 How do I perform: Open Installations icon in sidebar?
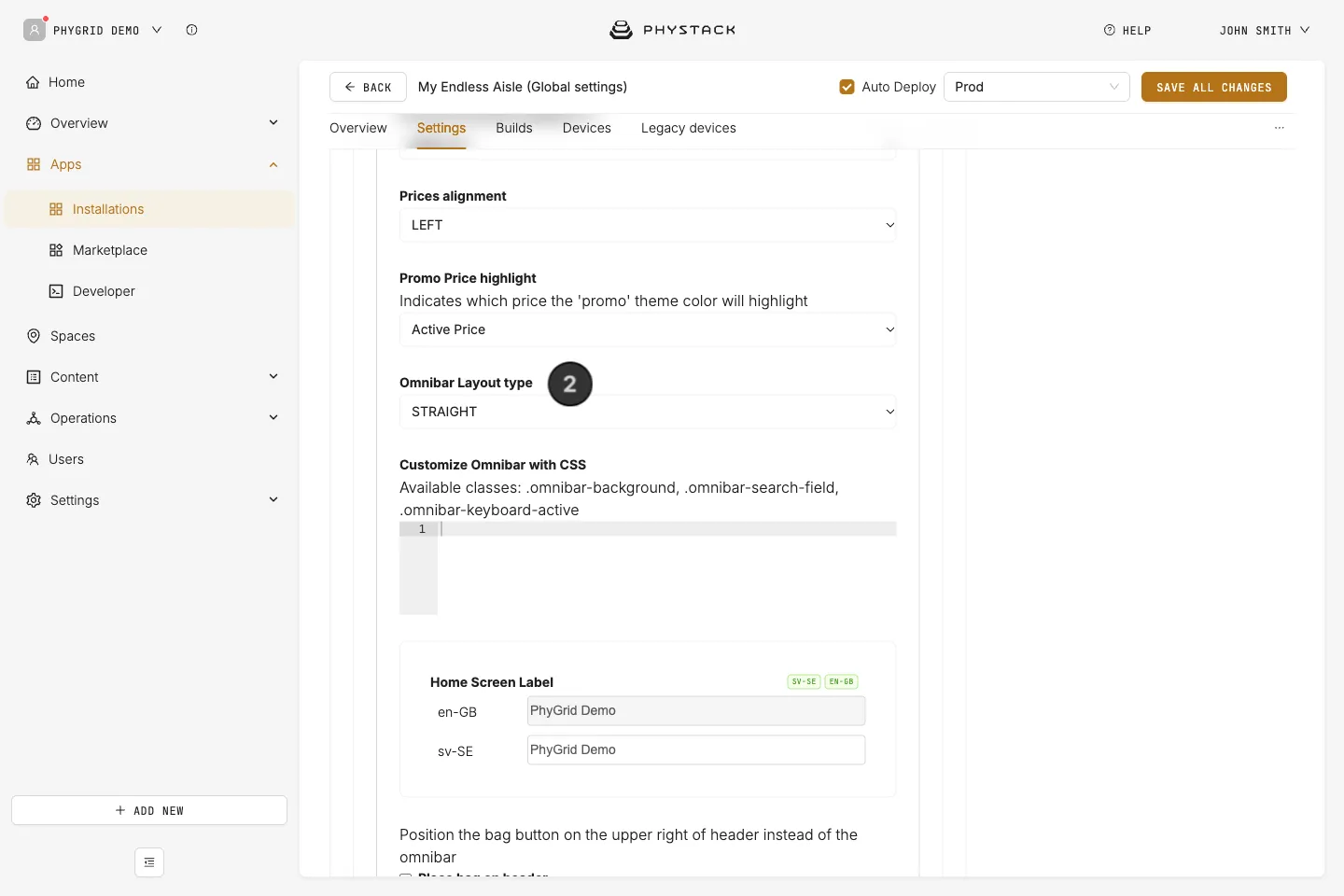tap(56, 209)
